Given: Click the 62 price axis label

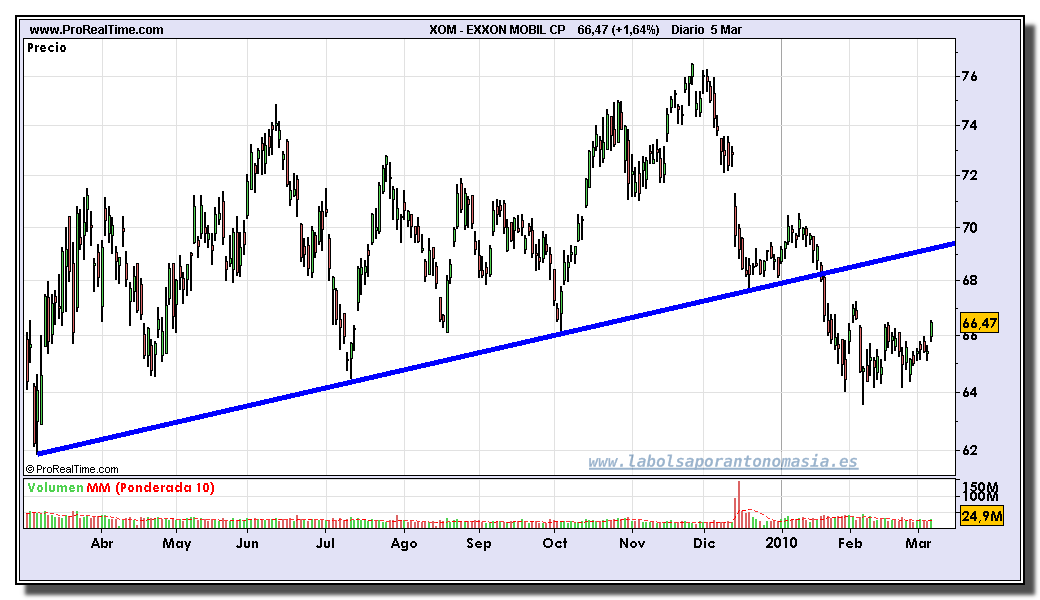Looking at the screenshot, I should [969, 450].
